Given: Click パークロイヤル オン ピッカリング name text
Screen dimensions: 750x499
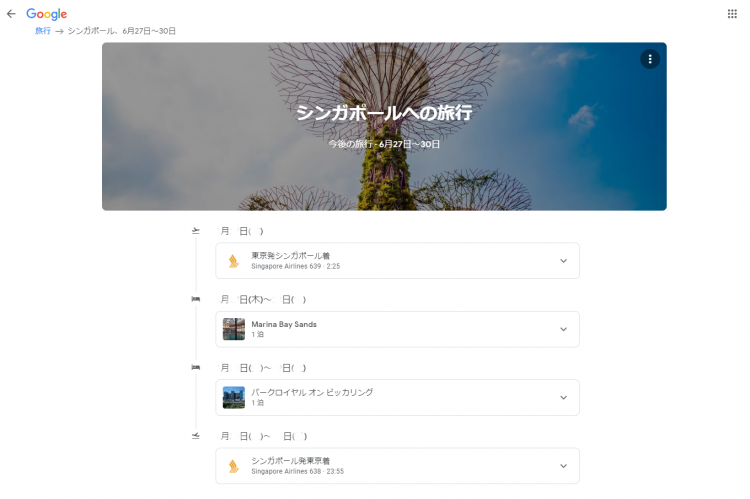Looking at the screenshot, I should [312, 392].
